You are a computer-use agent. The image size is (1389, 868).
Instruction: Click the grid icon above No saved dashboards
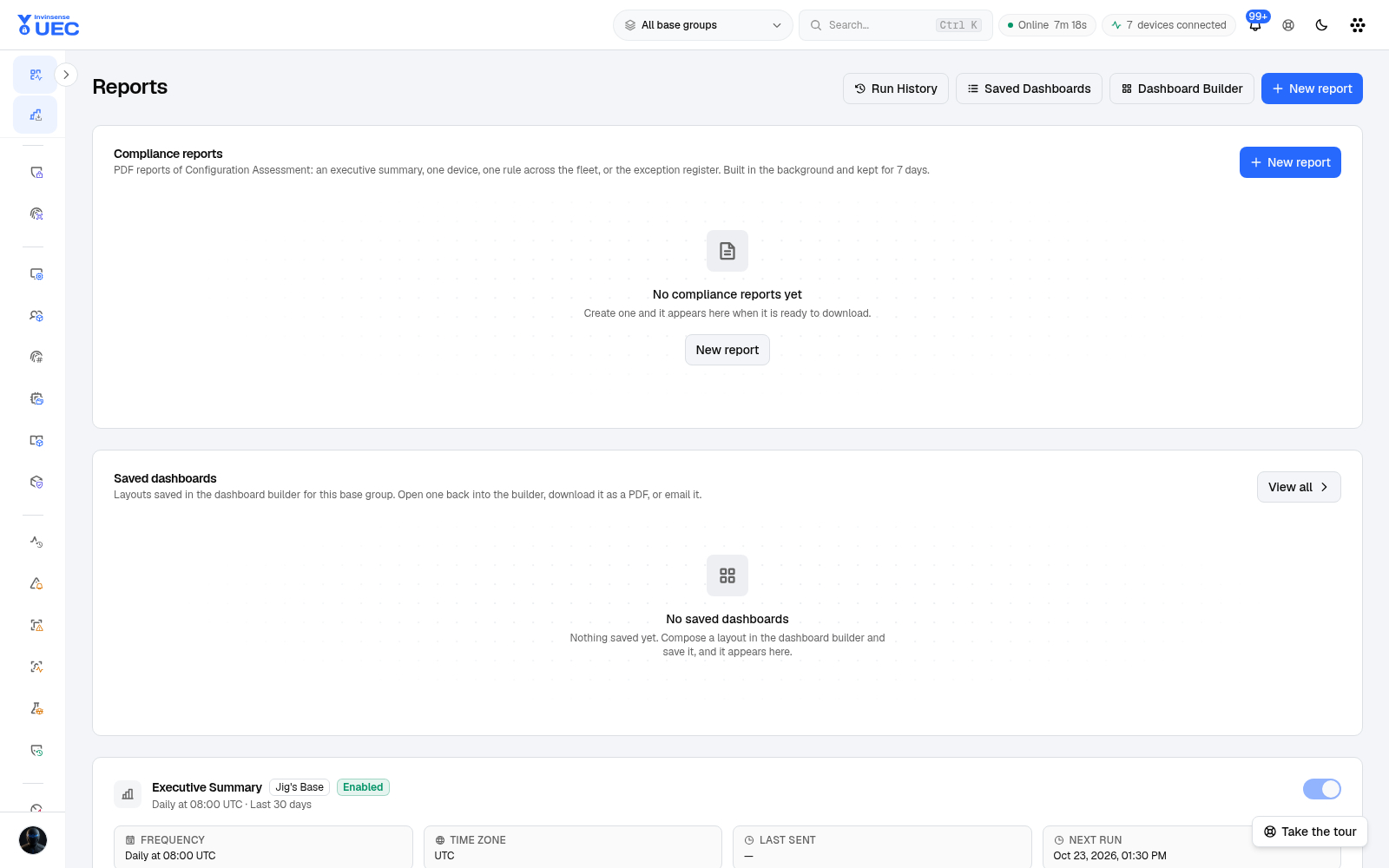tap(727, 575)
